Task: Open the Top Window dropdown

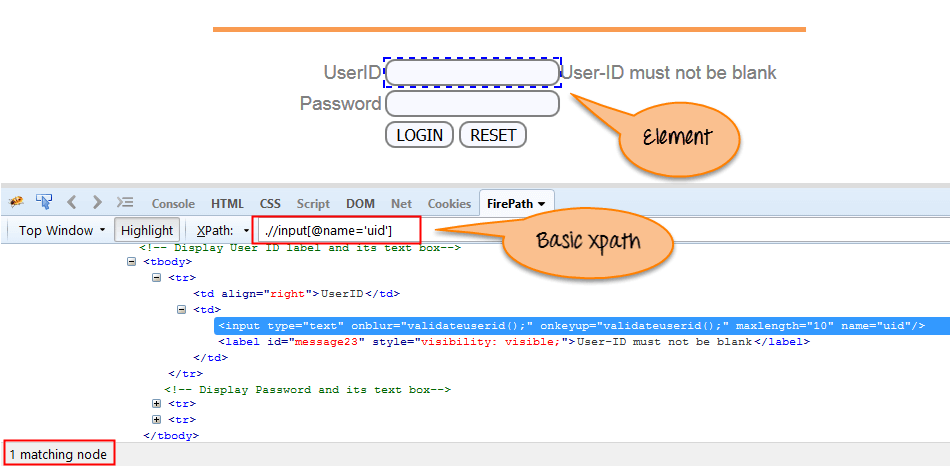Action: [61, 230]
